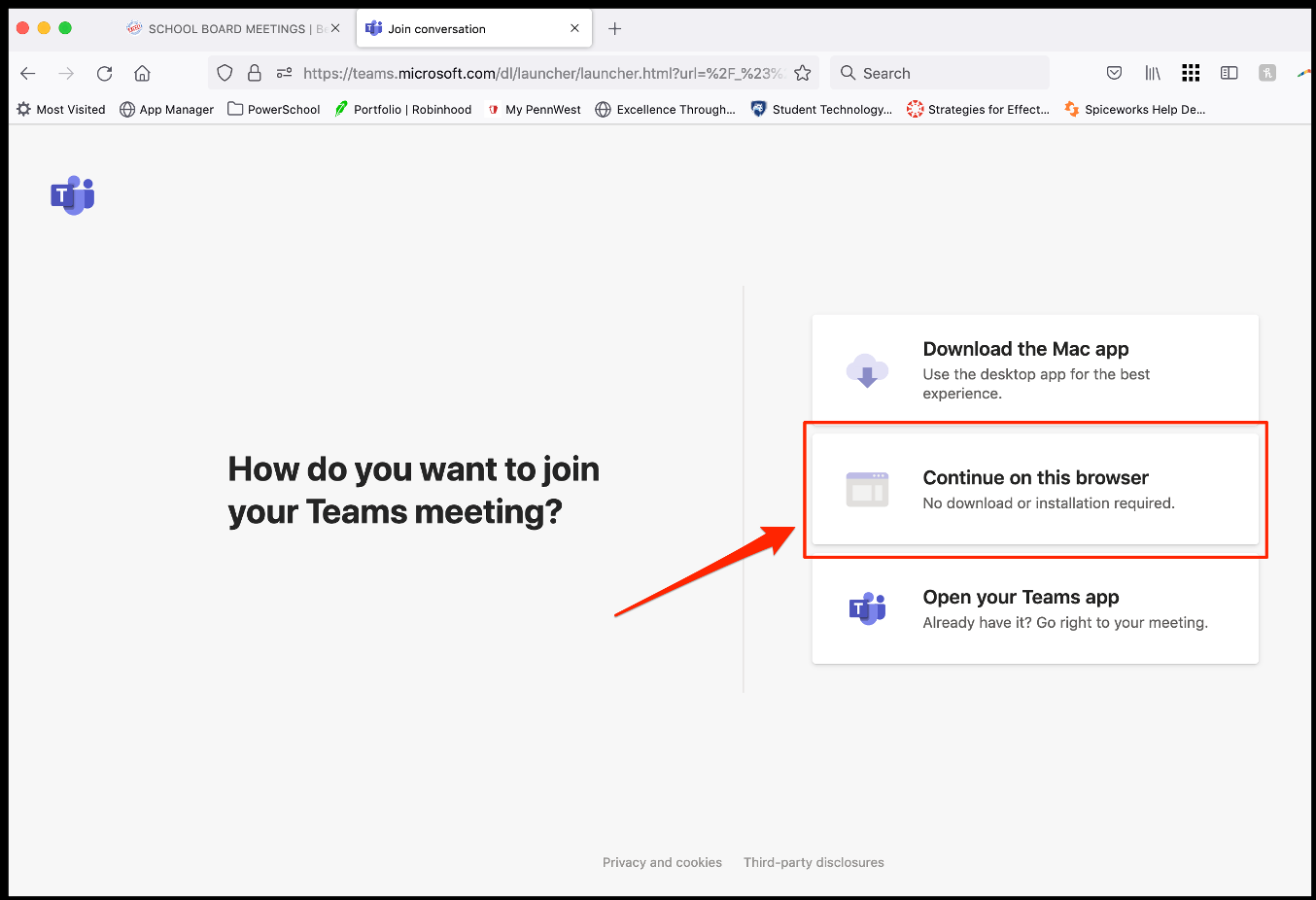Select Continue on this browser
This screenshot has width=1316, height=900.
[1035, 488]
